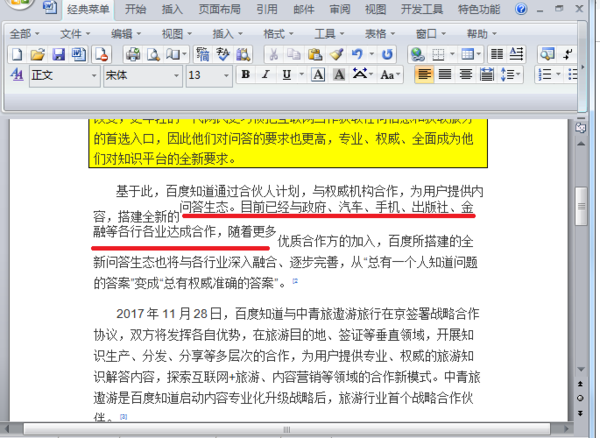This screenshot has width=600, height=438.
Task: Toggle Italic formatting button
Action: coord(266,75)
